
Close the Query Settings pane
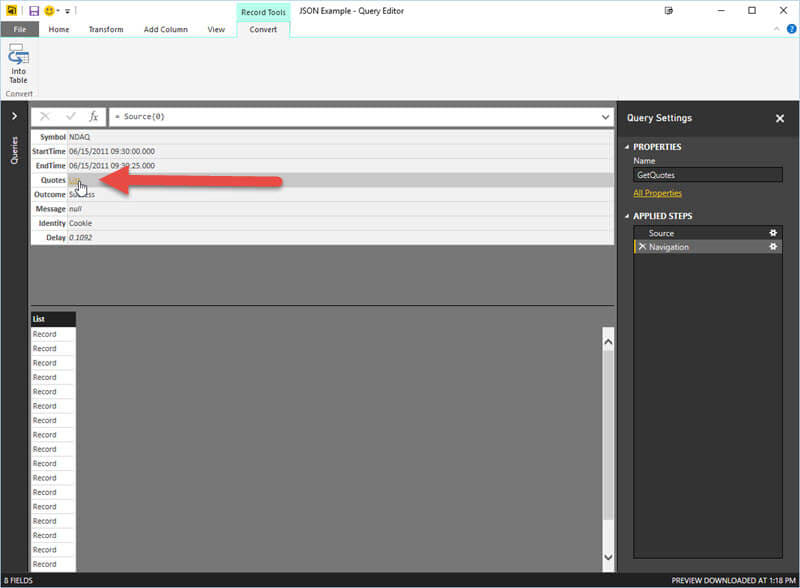click(x=780, y=118)
